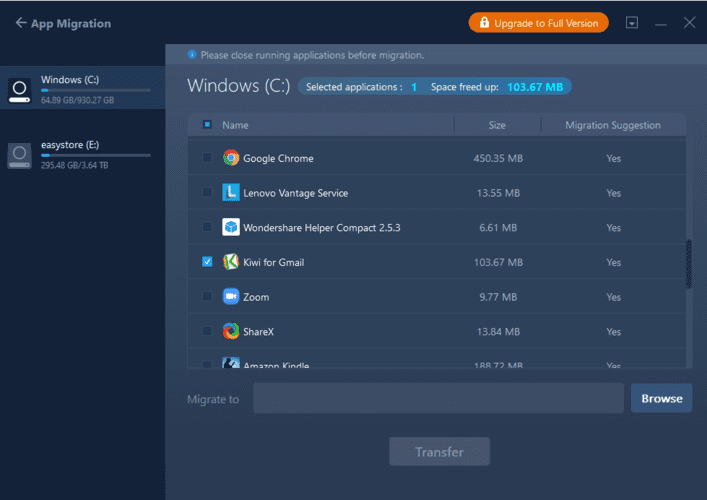707x500 pixels.
Task: Click the 295.48 GB/3.64 TB text
Action: [74, 165]
